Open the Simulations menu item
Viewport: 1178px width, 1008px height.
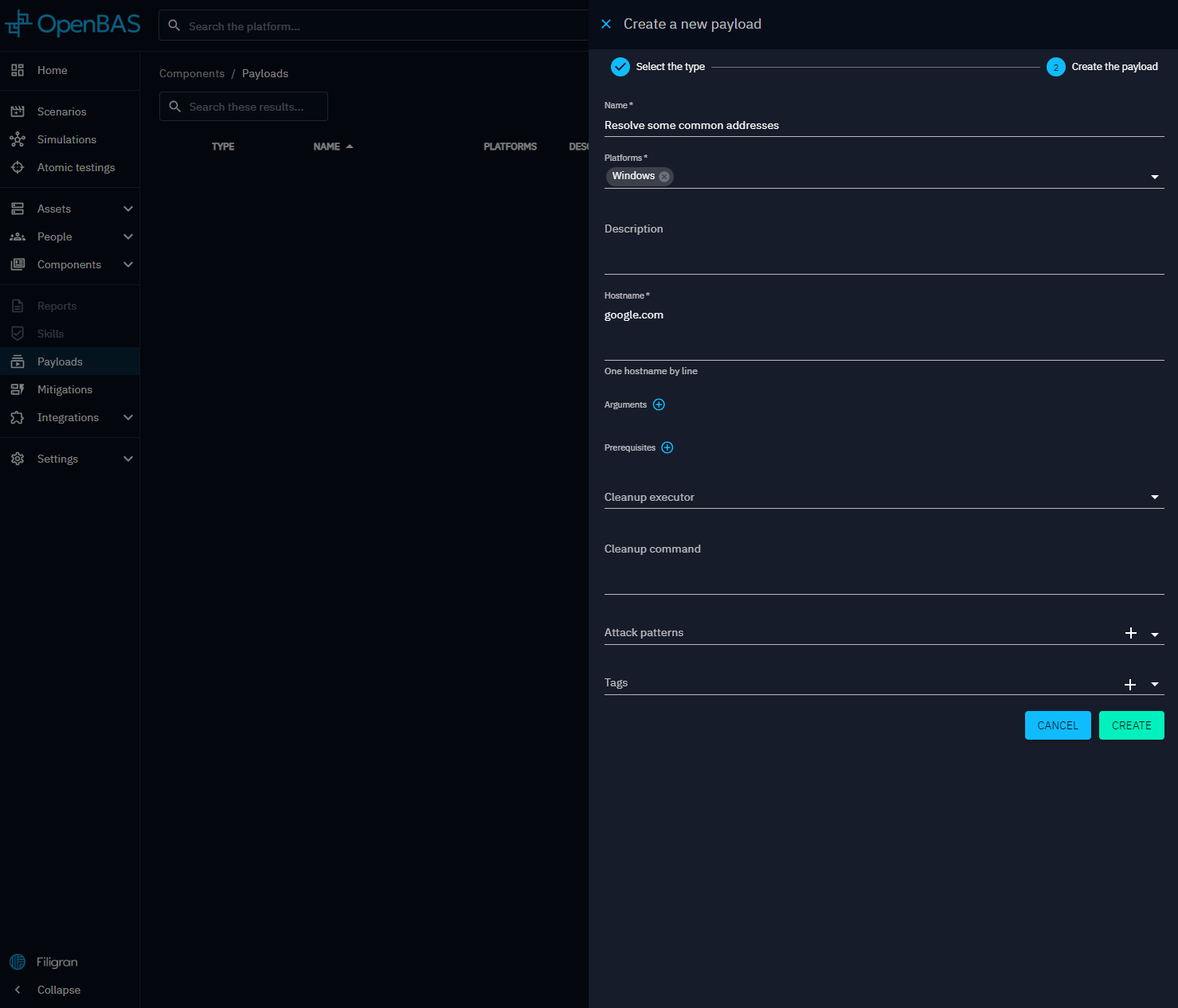[x=66, y=139]
